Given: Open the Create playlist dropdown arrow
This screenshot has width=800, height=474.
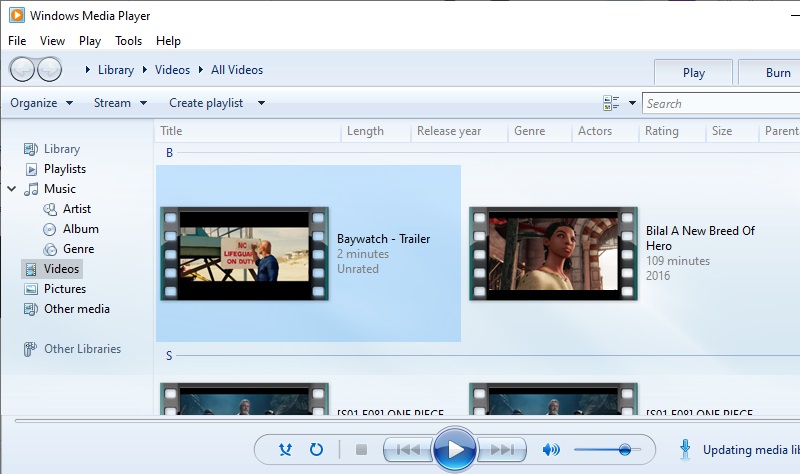Looking at the screenshot, I should (x=261, y=103).
